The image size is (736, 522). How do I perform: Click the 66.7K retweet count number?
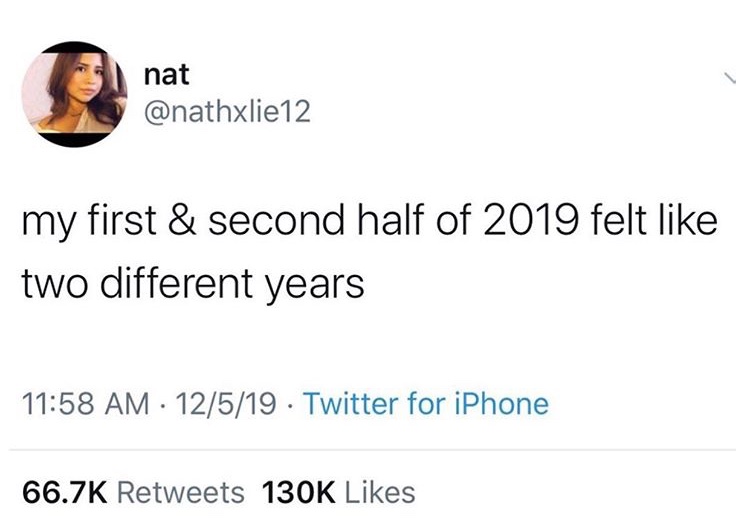tap(64, 491)
